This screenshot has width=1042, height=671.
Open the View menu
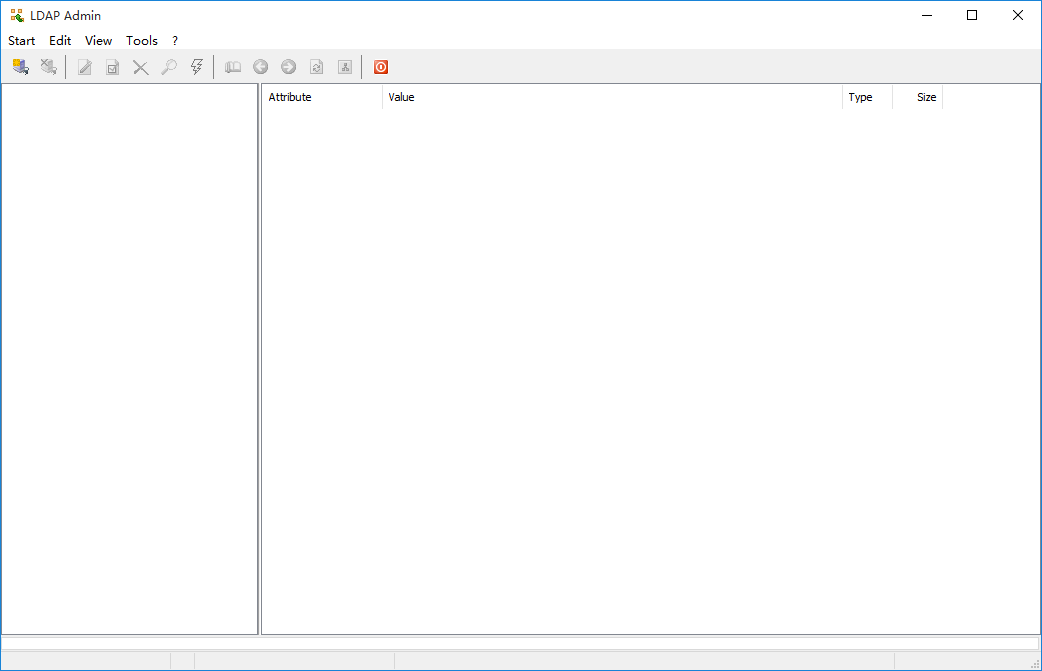pos(98,41)
